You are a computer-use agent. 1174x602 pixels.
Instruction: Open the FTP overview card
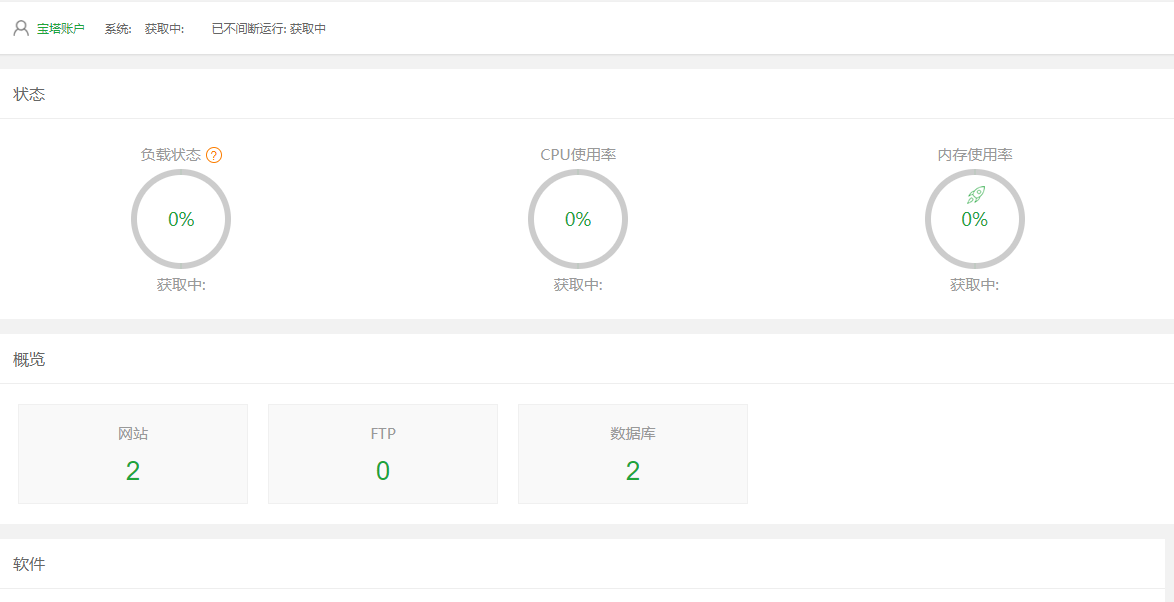383,454
